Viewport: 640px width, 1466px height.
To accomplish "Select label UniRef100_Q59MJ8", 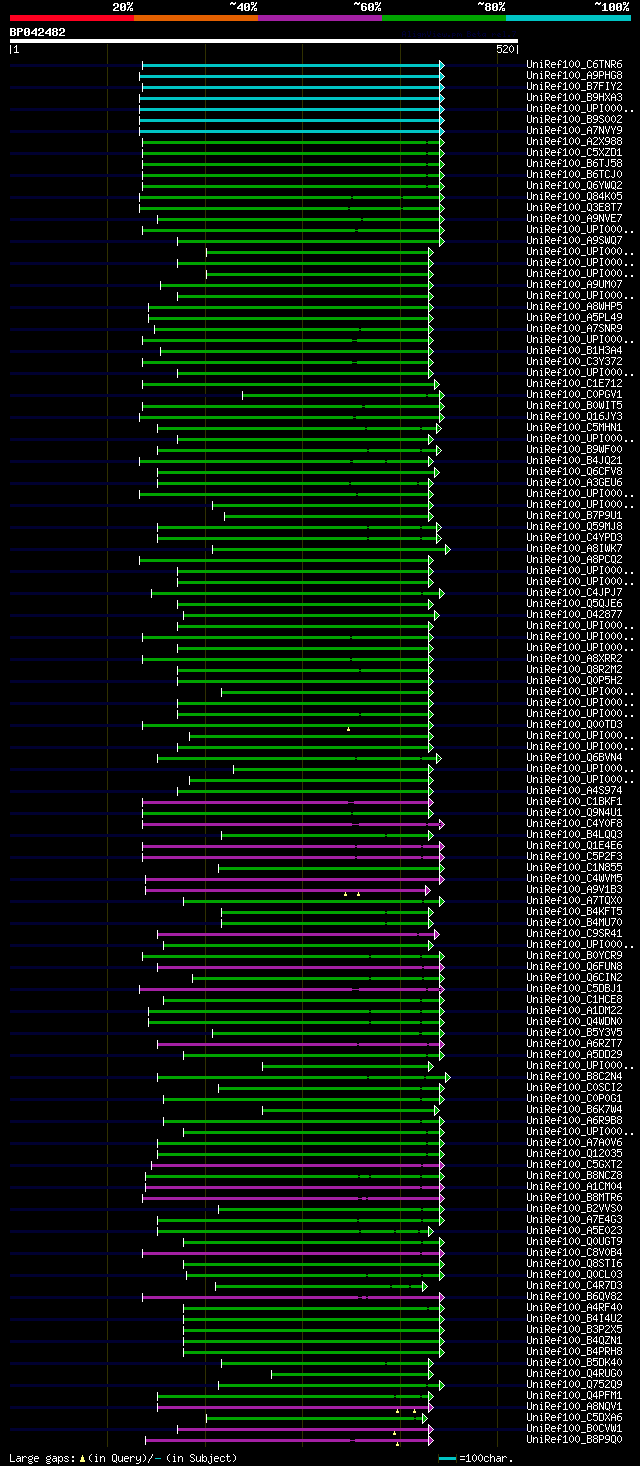I will click(574, 527).
